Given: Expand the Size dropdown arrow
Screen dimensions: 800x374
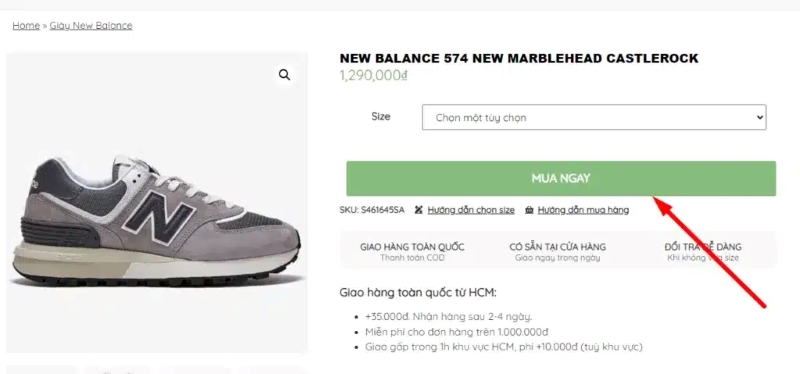Looking at the screenshot, I should point(760,117).
